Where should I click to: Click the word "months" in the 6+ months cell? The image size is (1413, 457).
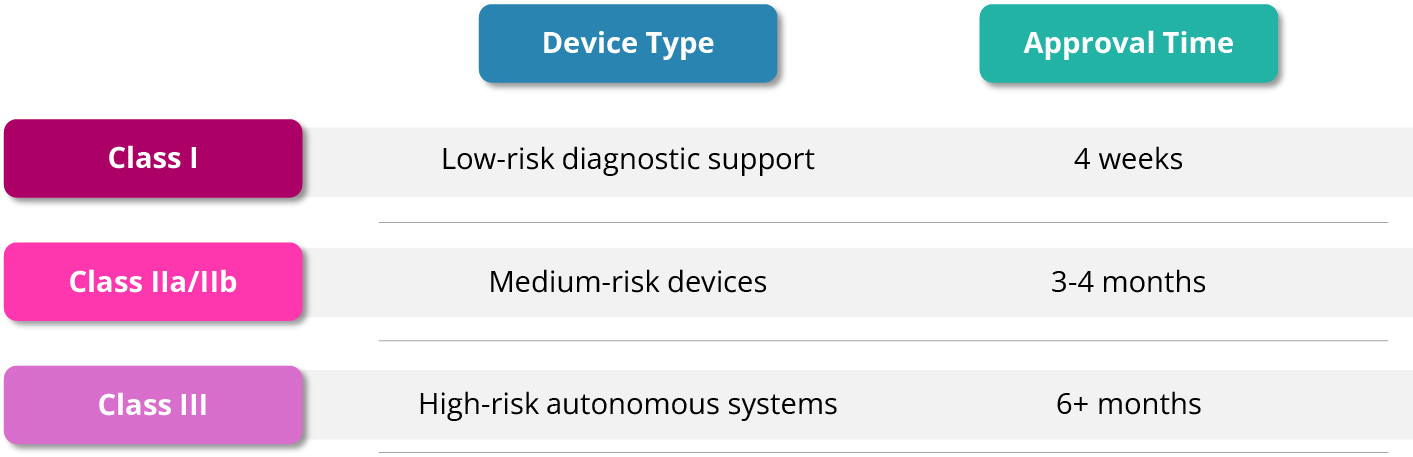pos(1148,404)
